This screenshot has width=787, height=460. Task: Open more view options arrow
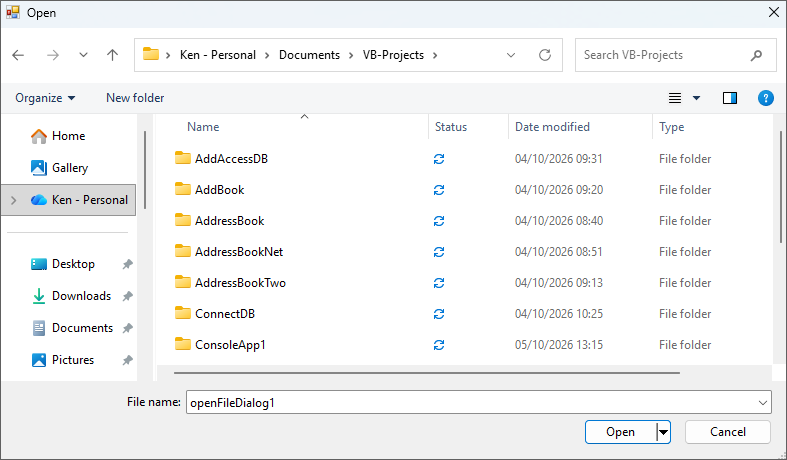[x=697, y=98]
